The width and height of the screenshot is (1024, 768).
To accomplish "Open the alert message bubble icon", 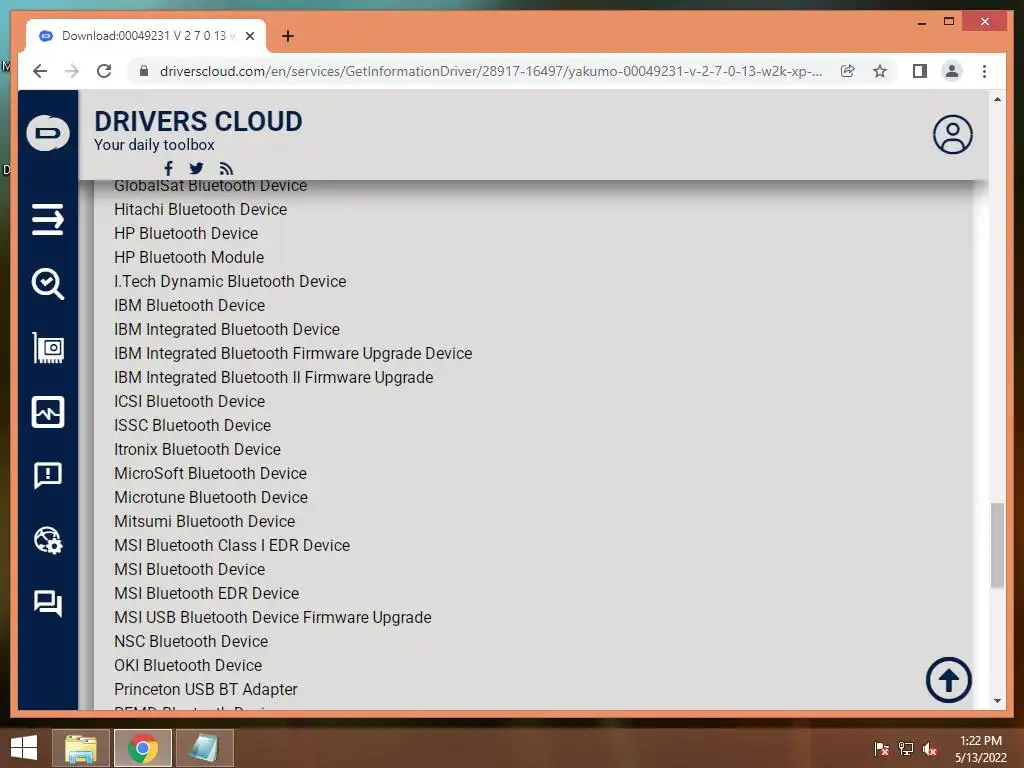I will [x=48, y=475].
